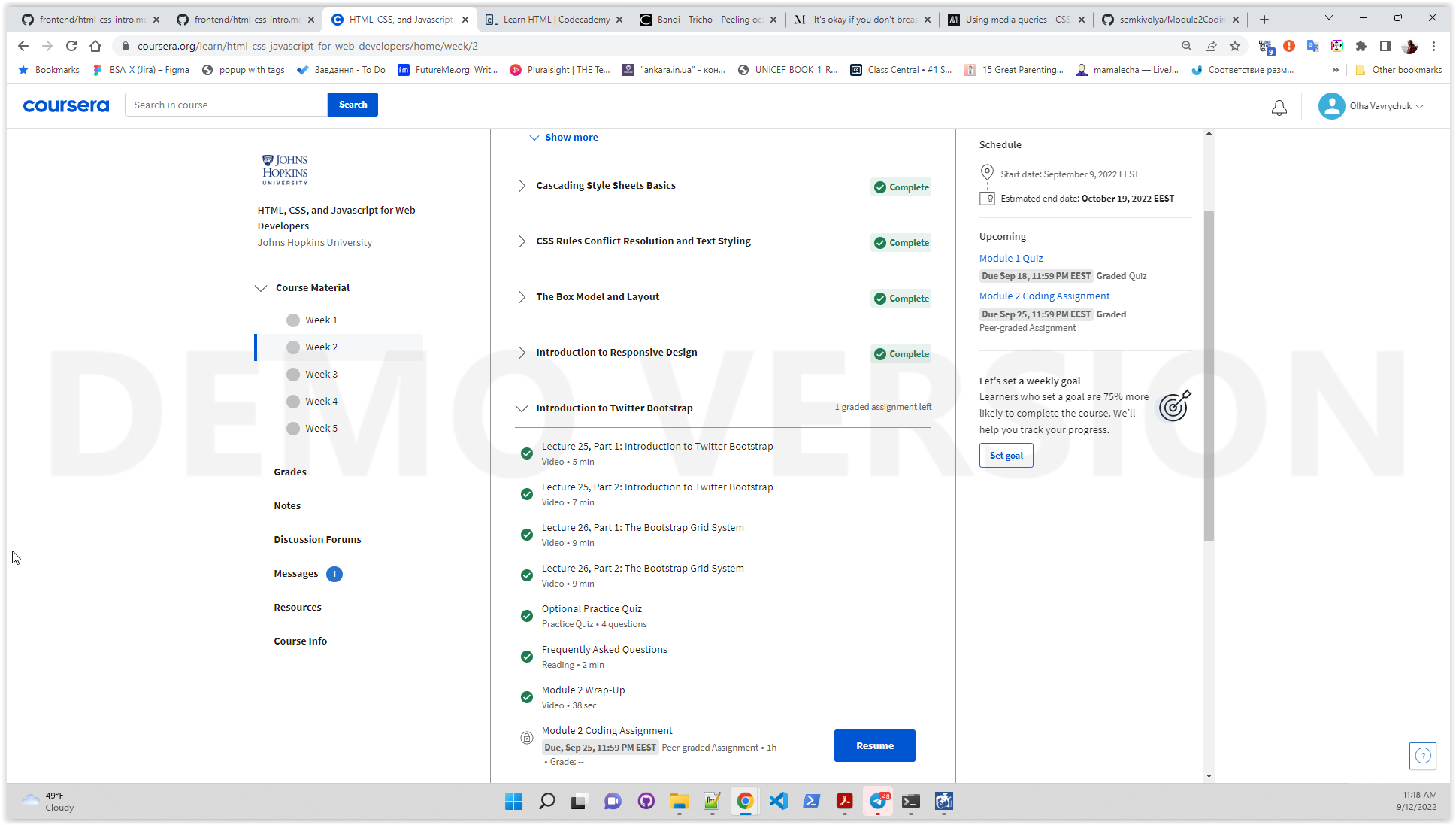
Task: Select Week 1 from sidebar navigation
Action: click(321, 319)
